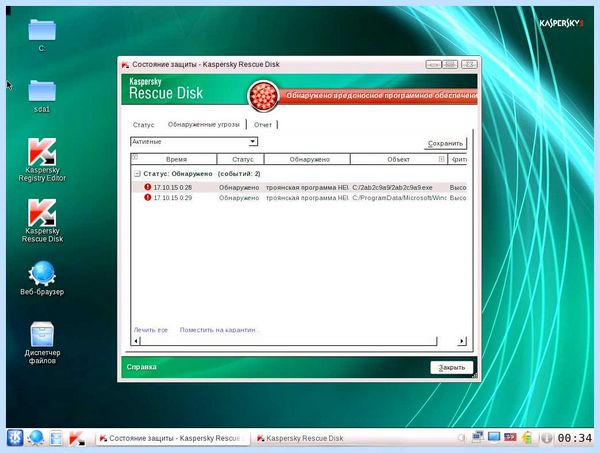Click the red alert icon for the 0:28 threat
The image size is (600, 453).
tap(148, 187)
